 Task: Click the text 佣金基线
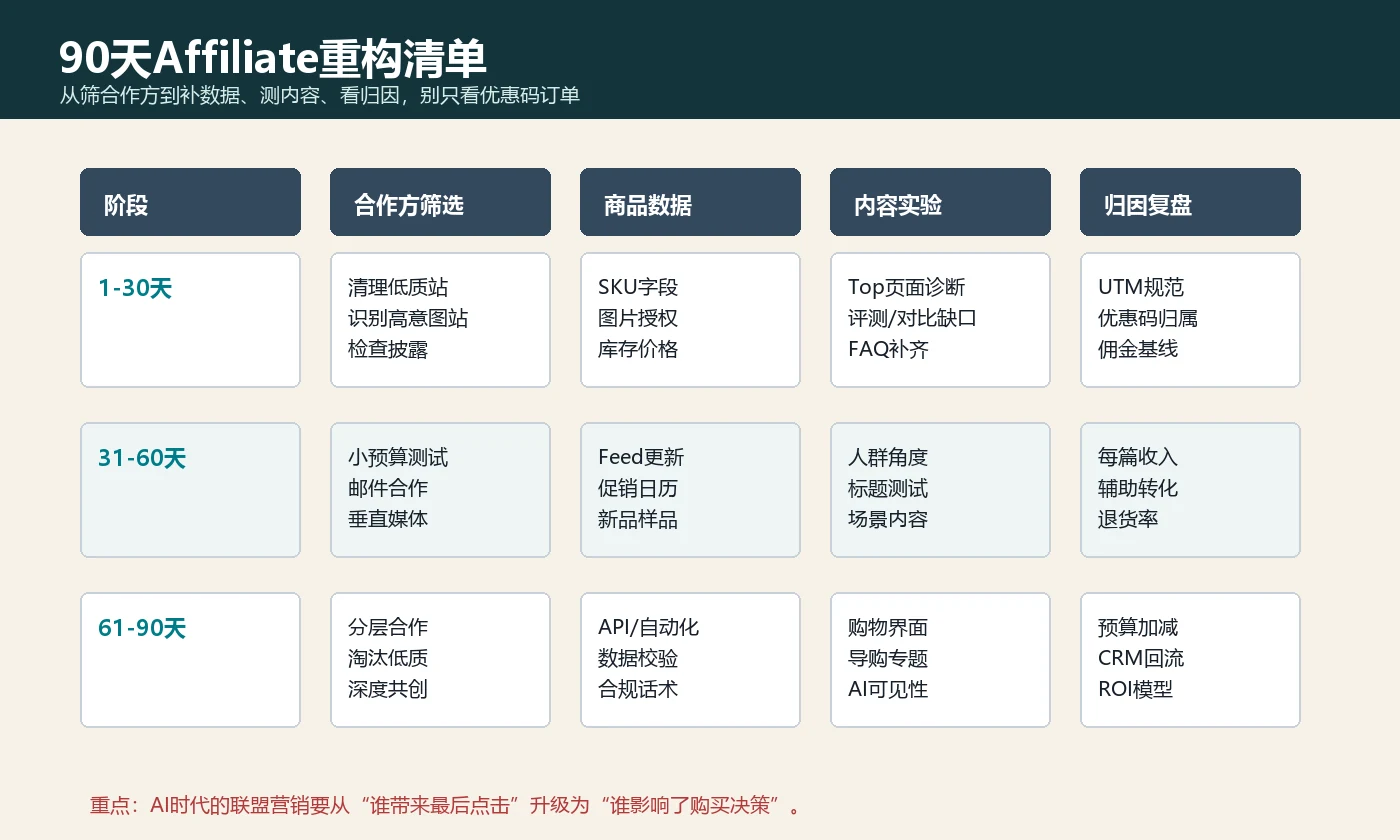1138,349
